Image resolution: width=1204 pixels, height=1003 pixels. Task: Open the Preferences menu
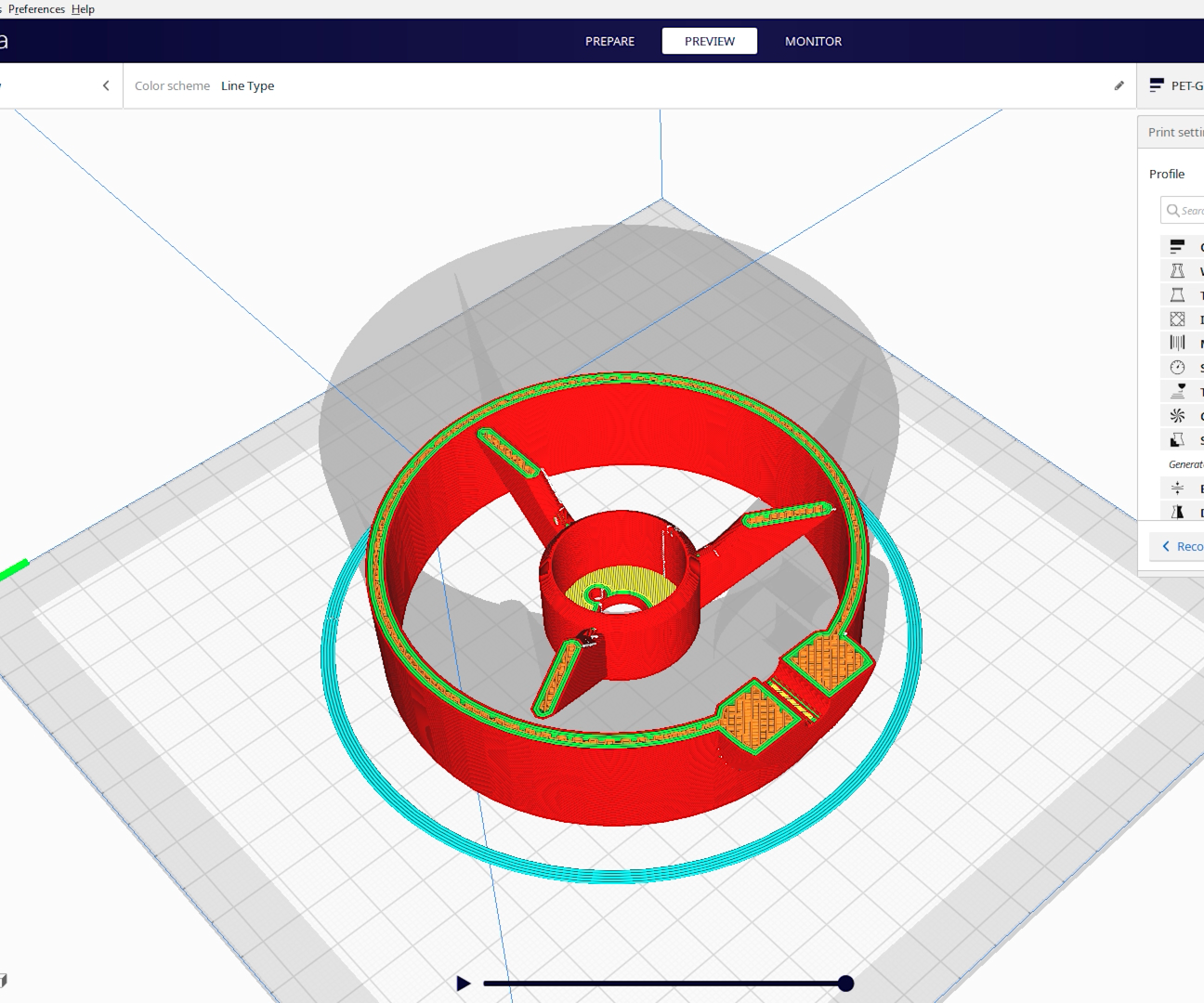pyautogui.click(x=36, y=9)
